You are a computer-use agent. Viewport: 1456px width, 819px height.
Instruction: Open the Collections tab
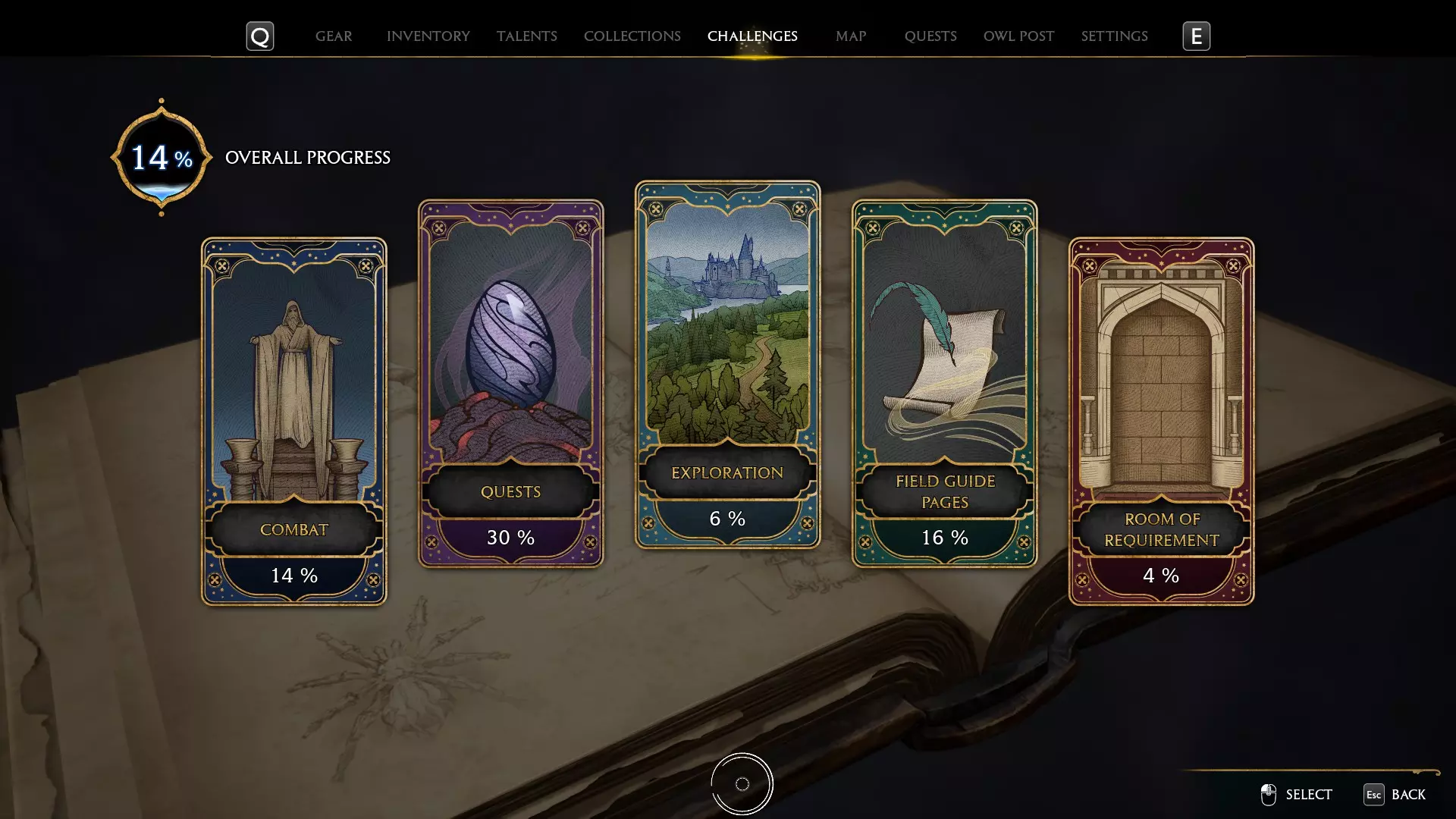tap(632, 36)
